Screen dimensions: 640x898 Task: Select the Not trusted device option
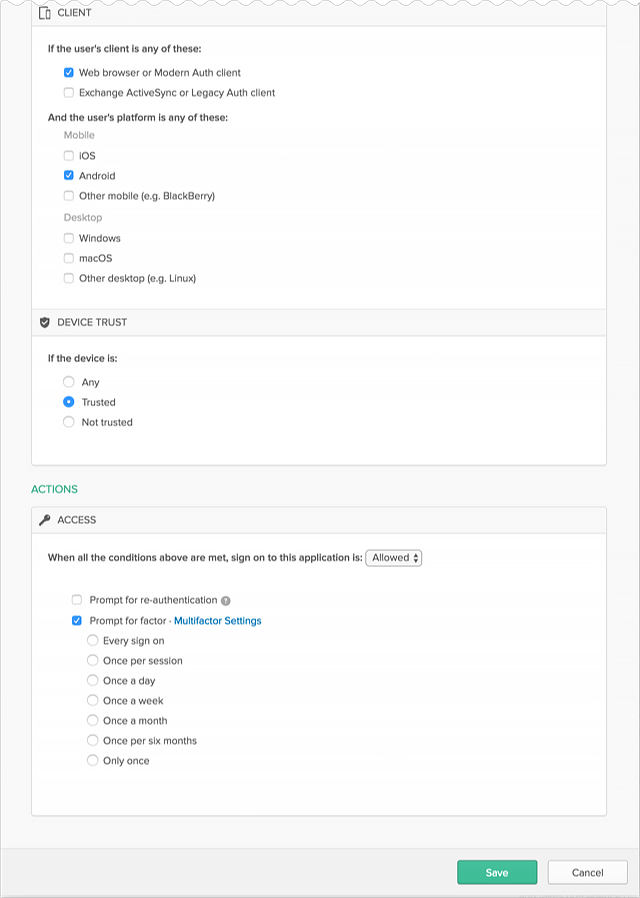click(x=68, y=422)
